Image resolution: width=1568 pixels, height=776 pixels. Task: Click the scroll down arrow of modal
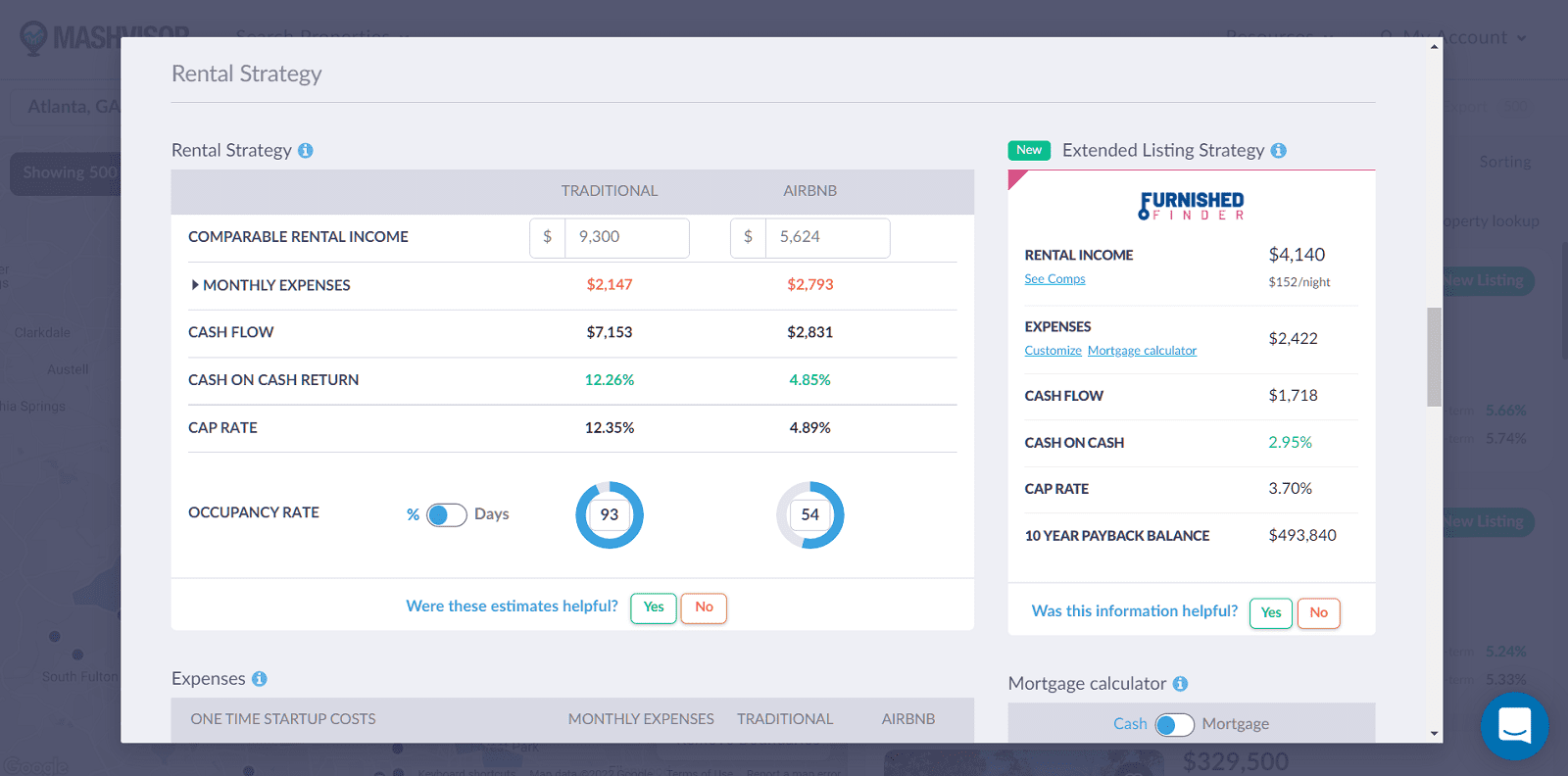(1435, 734)
